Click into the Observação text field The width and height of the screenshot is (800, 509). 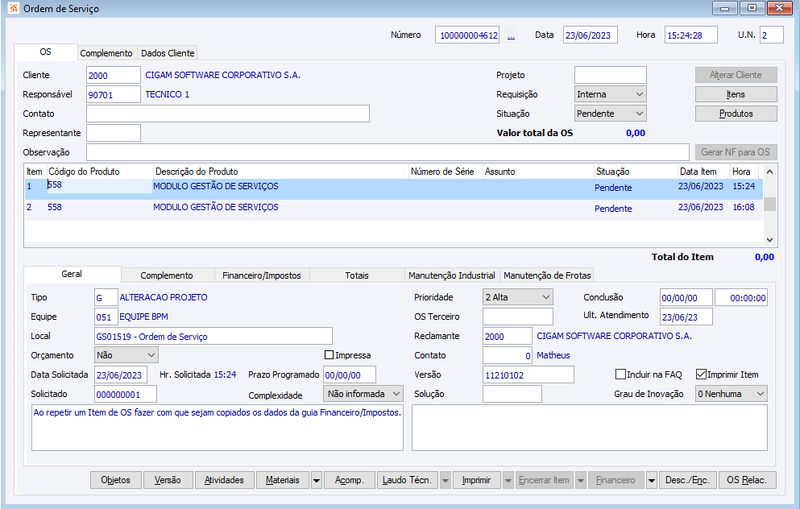388,152
